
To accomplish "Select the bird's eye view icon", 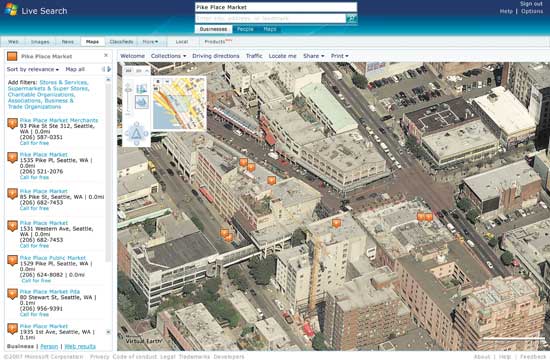I will click(x=142, y=102).
